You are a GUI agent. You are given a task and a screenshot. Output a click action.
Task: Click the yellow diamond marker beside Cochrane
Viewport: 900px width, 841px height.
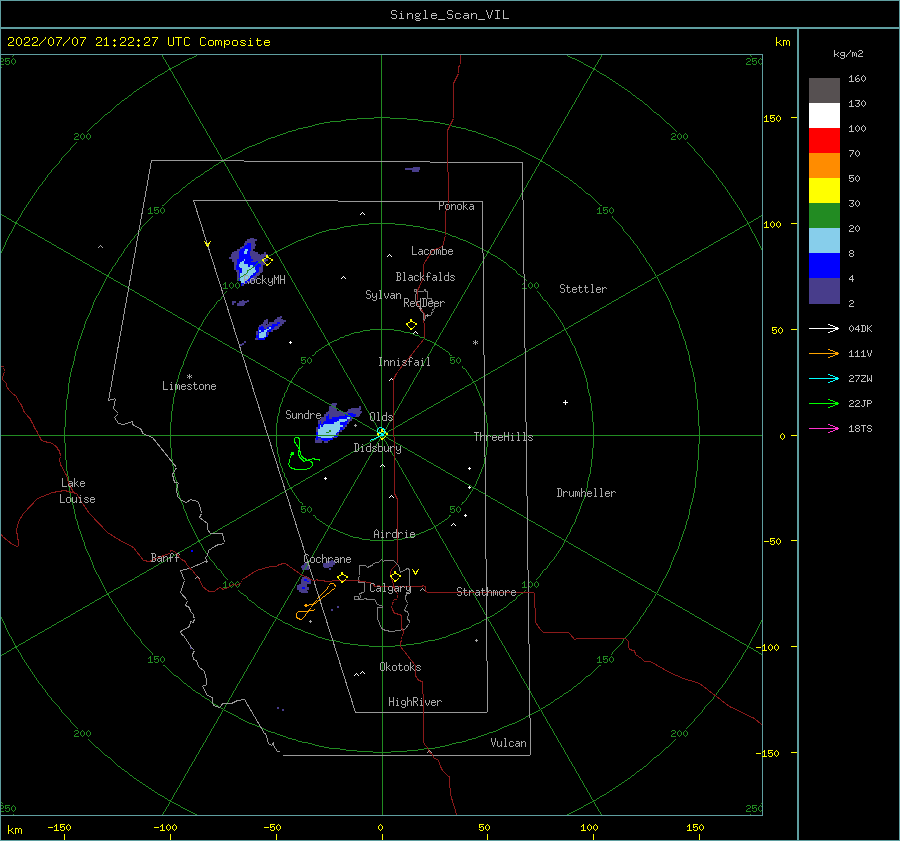coord(343,577)
